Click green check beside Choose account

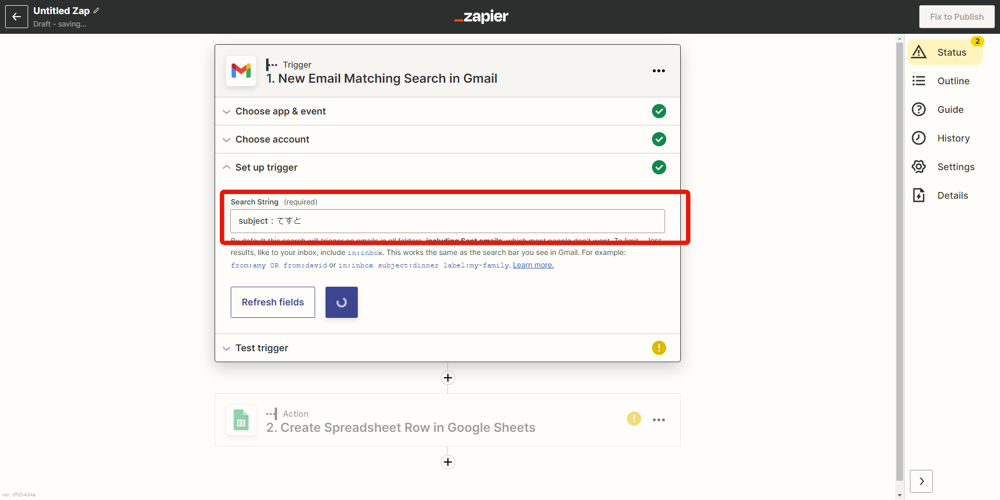659,139
